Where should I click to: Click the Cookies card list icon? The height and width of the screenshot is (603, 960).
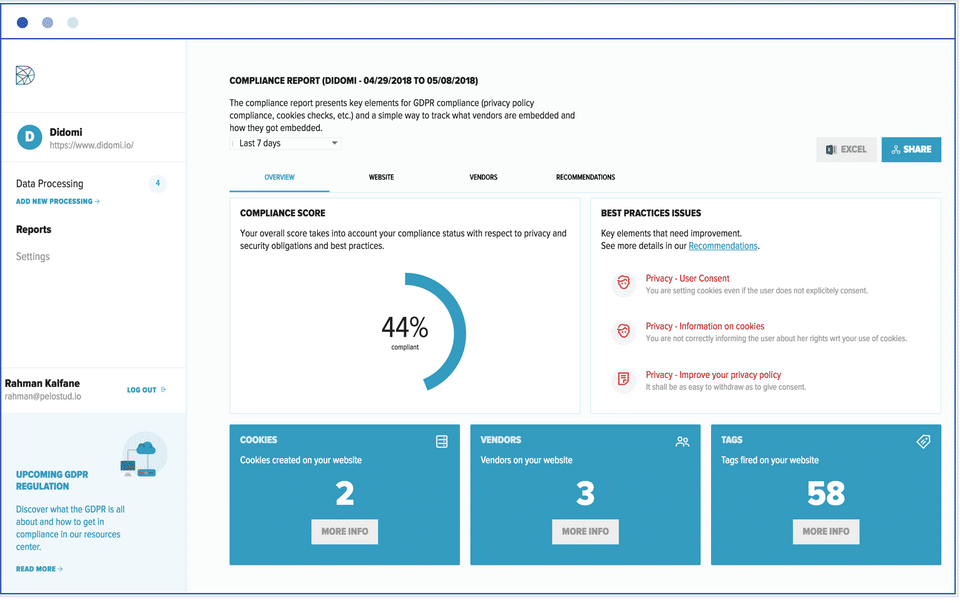coord(441,441)
